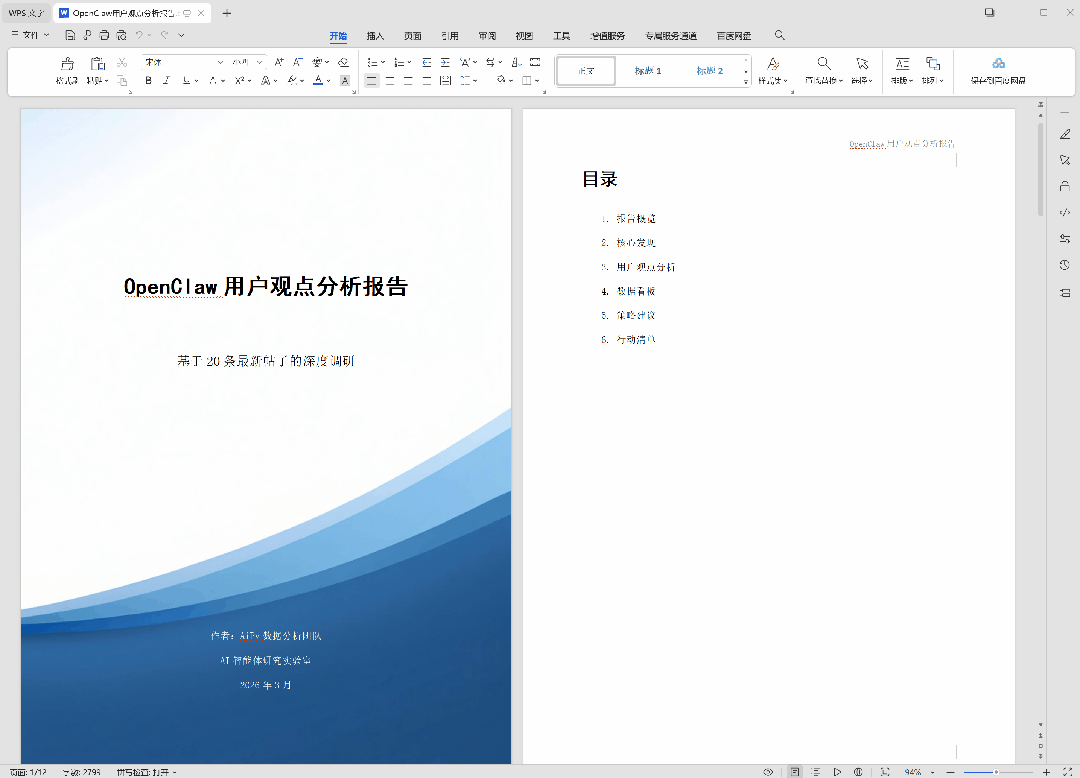This screenshot has height=778, width=1080.
Task: Decrease paragraph indent
Action: tap(427, 62)
